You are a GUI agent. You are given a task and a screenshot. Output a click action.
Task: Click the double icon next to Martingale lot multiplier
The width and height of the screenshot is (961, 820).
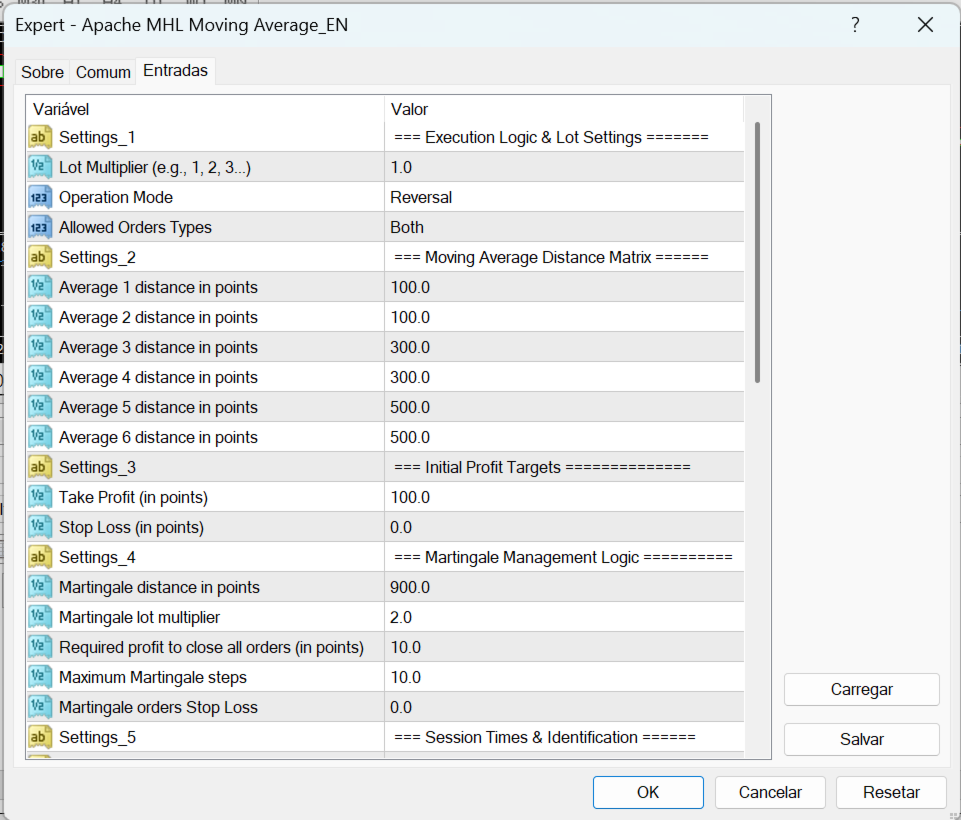pyautogui.click(x=40, y=617)
